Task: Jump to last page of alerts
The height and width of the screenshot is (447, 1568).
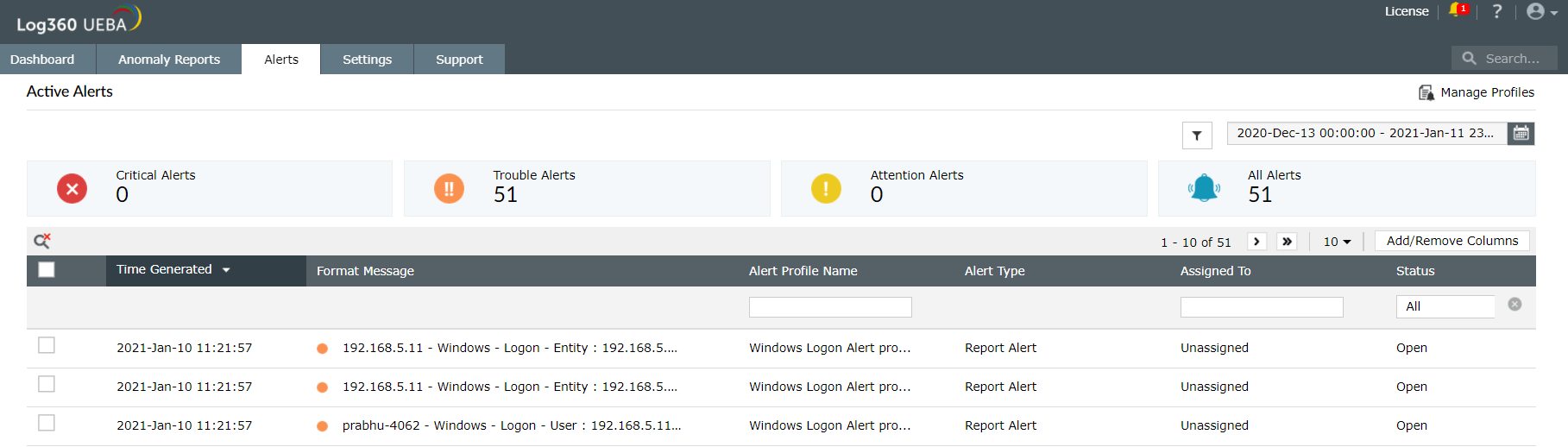Action: pos(1287,242)
